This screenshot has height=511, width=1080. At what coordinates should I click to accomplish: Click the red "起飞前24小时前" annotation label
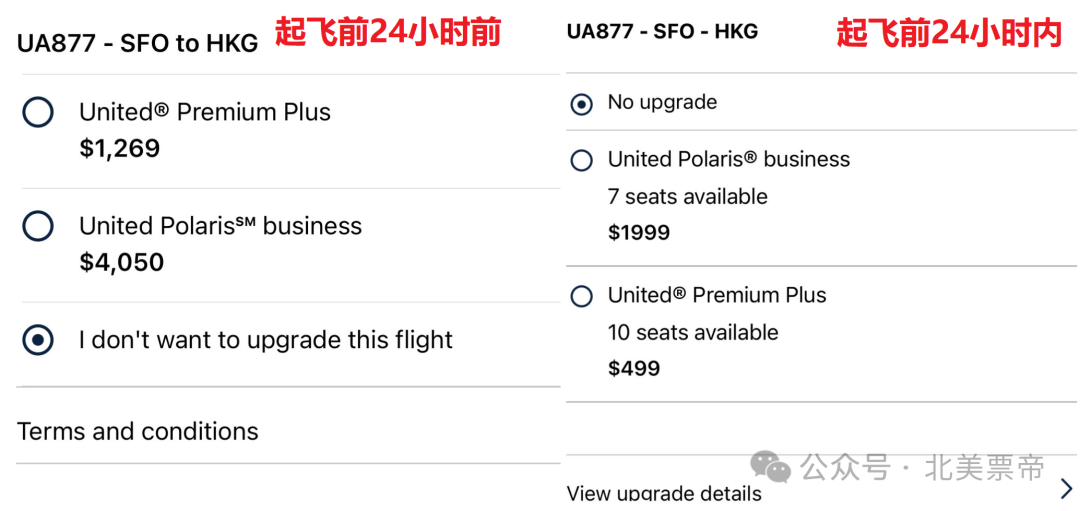388,34
